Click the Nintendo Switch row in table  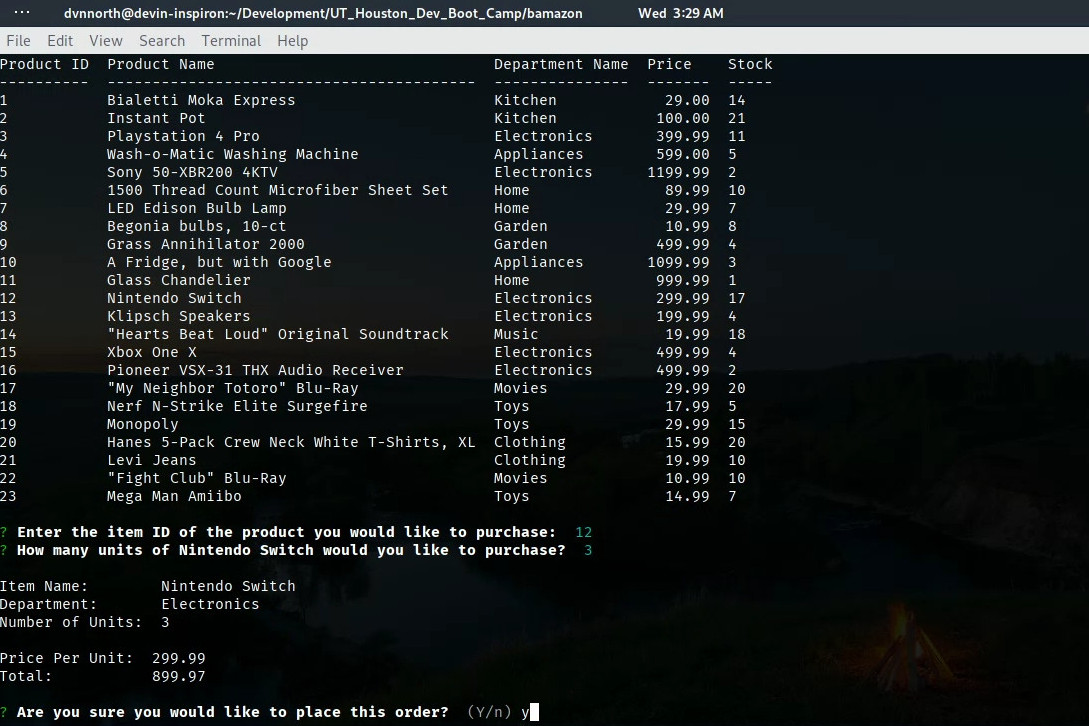pyautogui.click(x=174, y=298)
